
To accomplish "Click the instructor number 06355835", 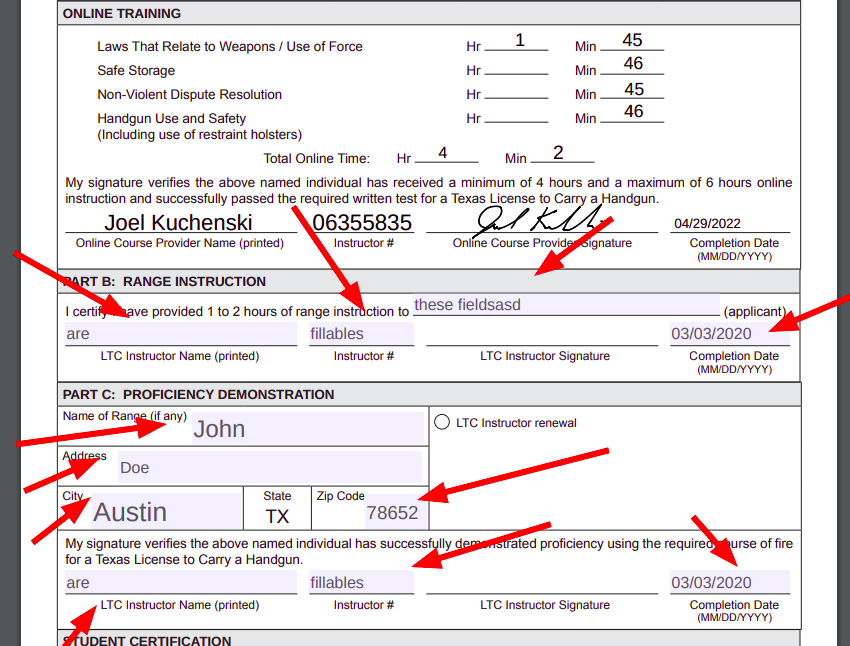I will point(362,222).
